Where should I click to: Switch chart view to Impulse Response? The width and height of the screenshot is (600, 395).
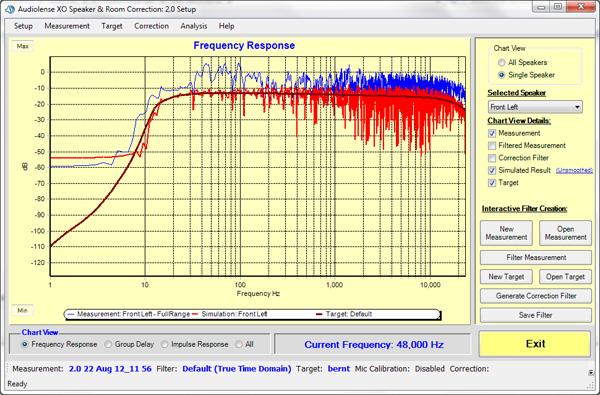click(165, 344)
